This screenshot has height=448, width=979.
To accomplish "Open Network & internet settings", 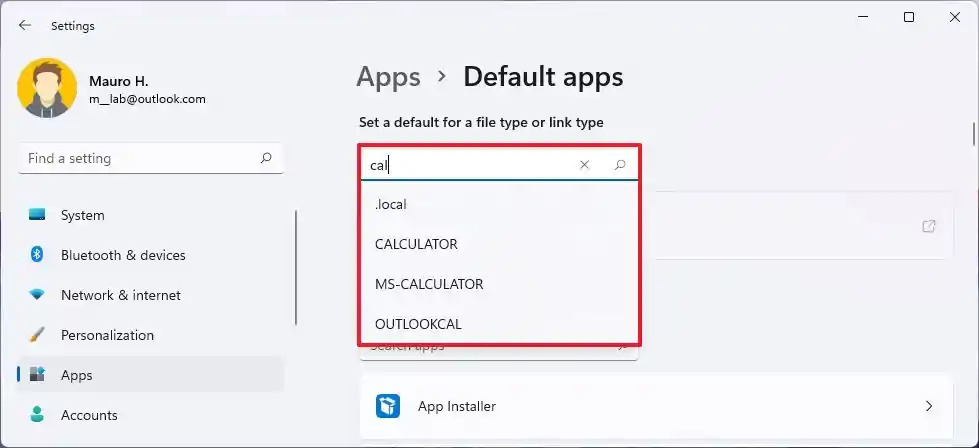I will coord(150,295).
